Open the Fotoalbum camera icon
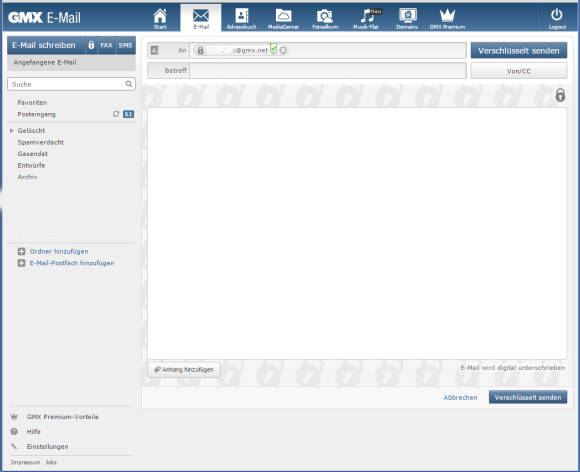 pos(324,16)
